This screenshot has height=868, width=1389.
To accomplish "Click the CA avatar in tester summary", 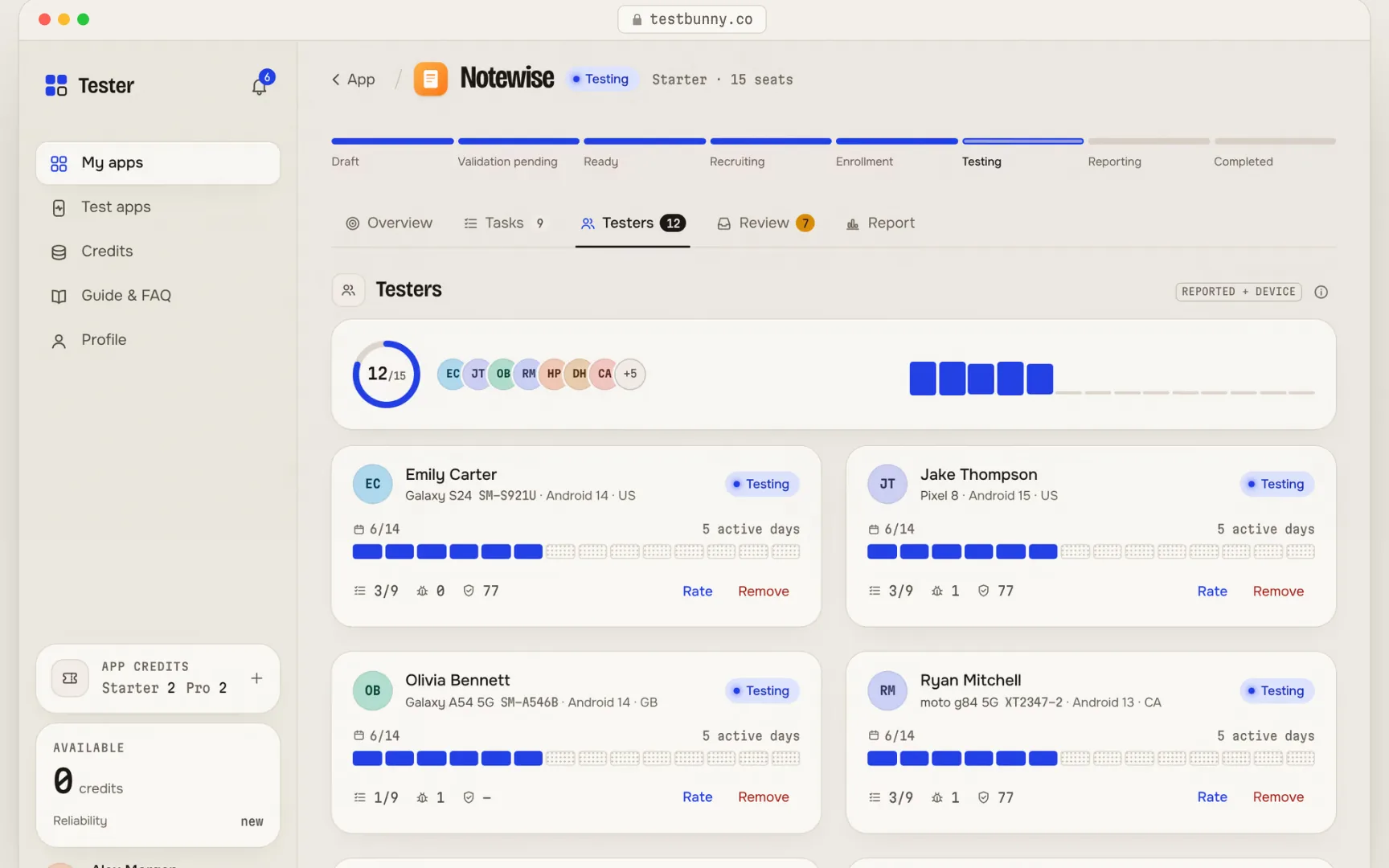I will (x=604, y=374).
